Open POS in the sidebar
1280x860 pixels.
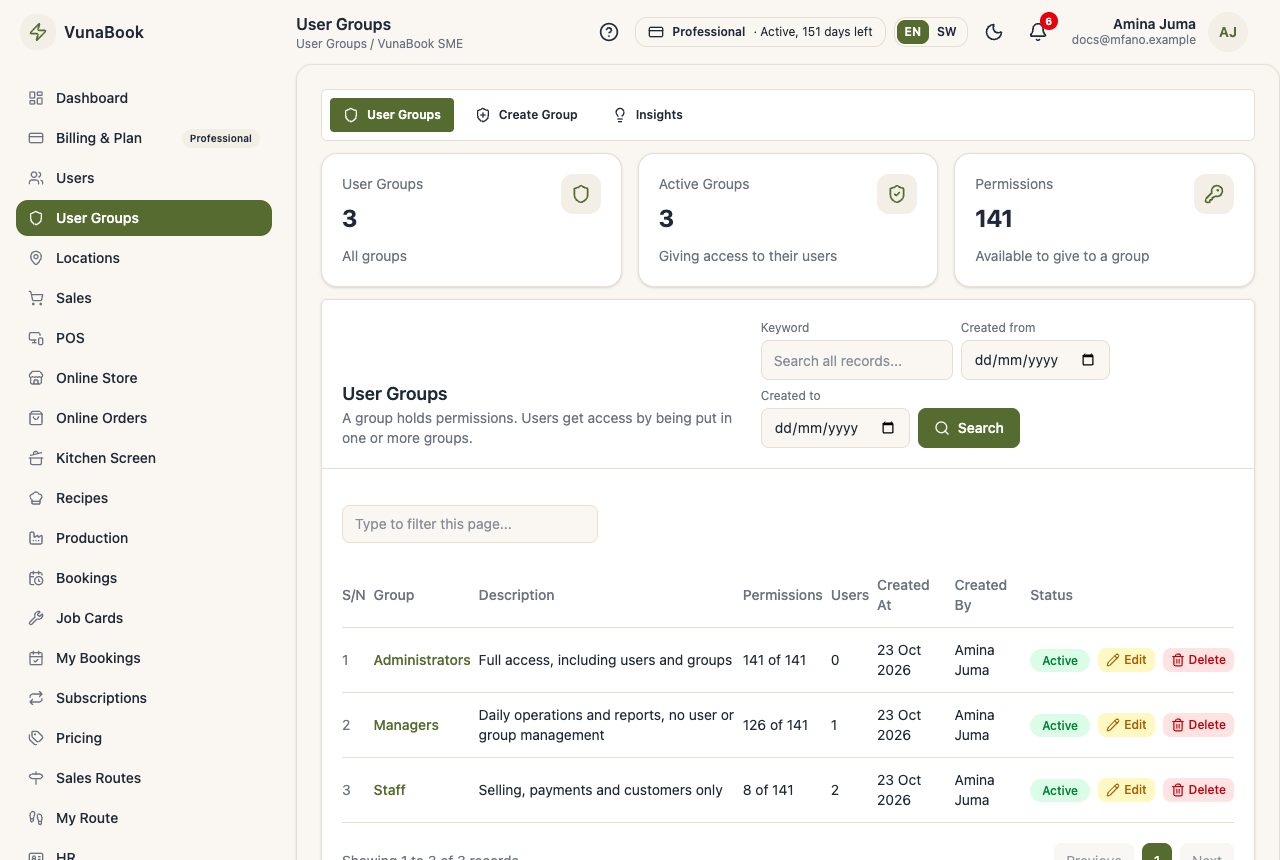pos(144,338)
